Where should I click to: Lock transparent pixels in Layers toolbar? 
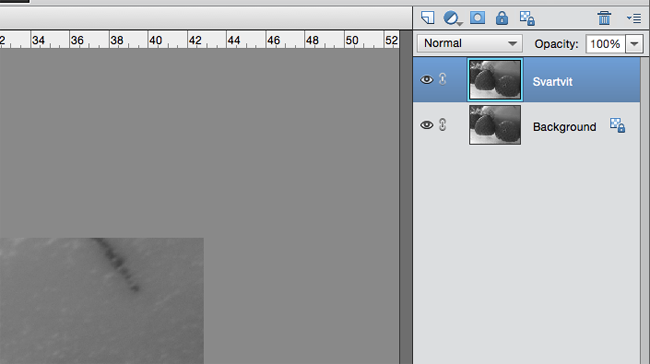tap(527, 18)
